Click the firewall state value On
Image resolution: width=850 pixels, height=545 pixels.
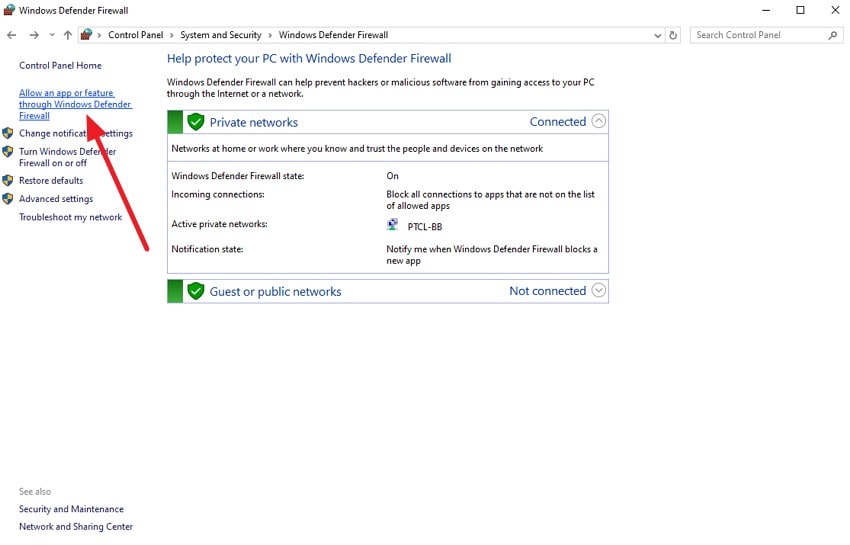pos(392,176)
